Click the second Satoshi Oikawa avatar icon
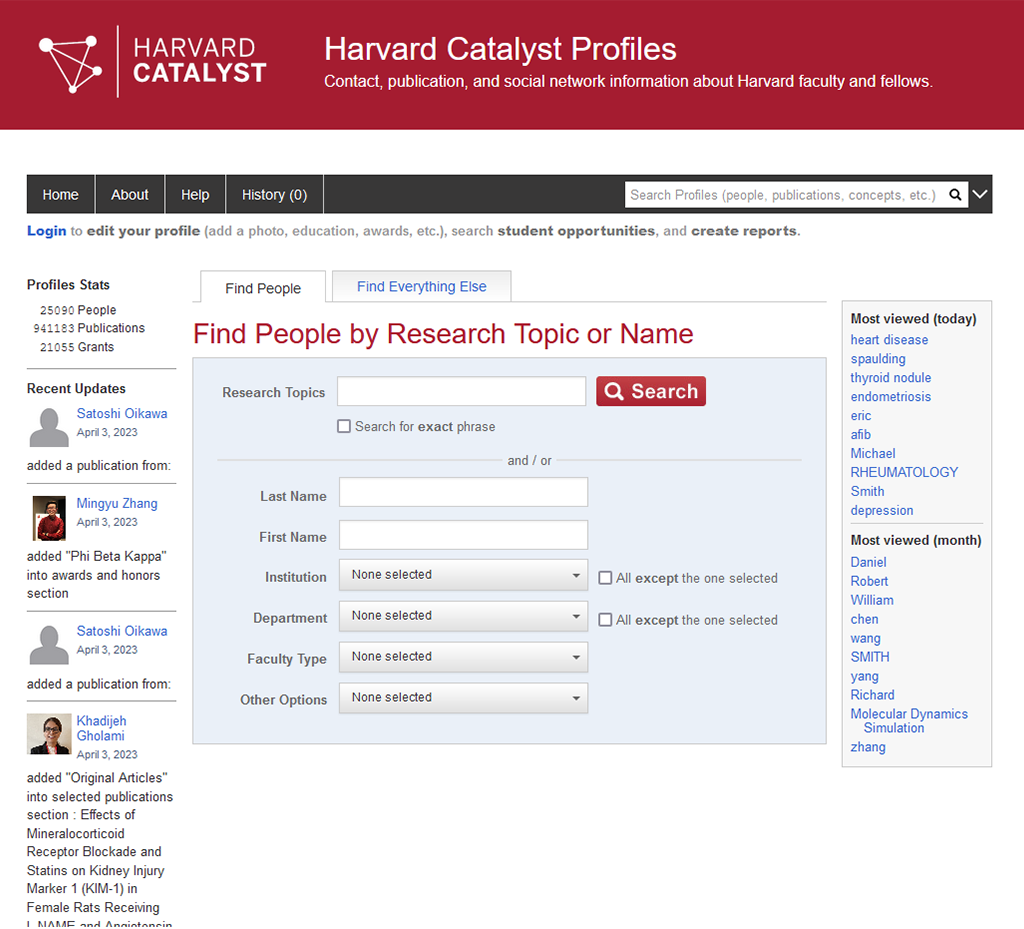This screenshot has height=929, width=1024. (x=47, y=644)
